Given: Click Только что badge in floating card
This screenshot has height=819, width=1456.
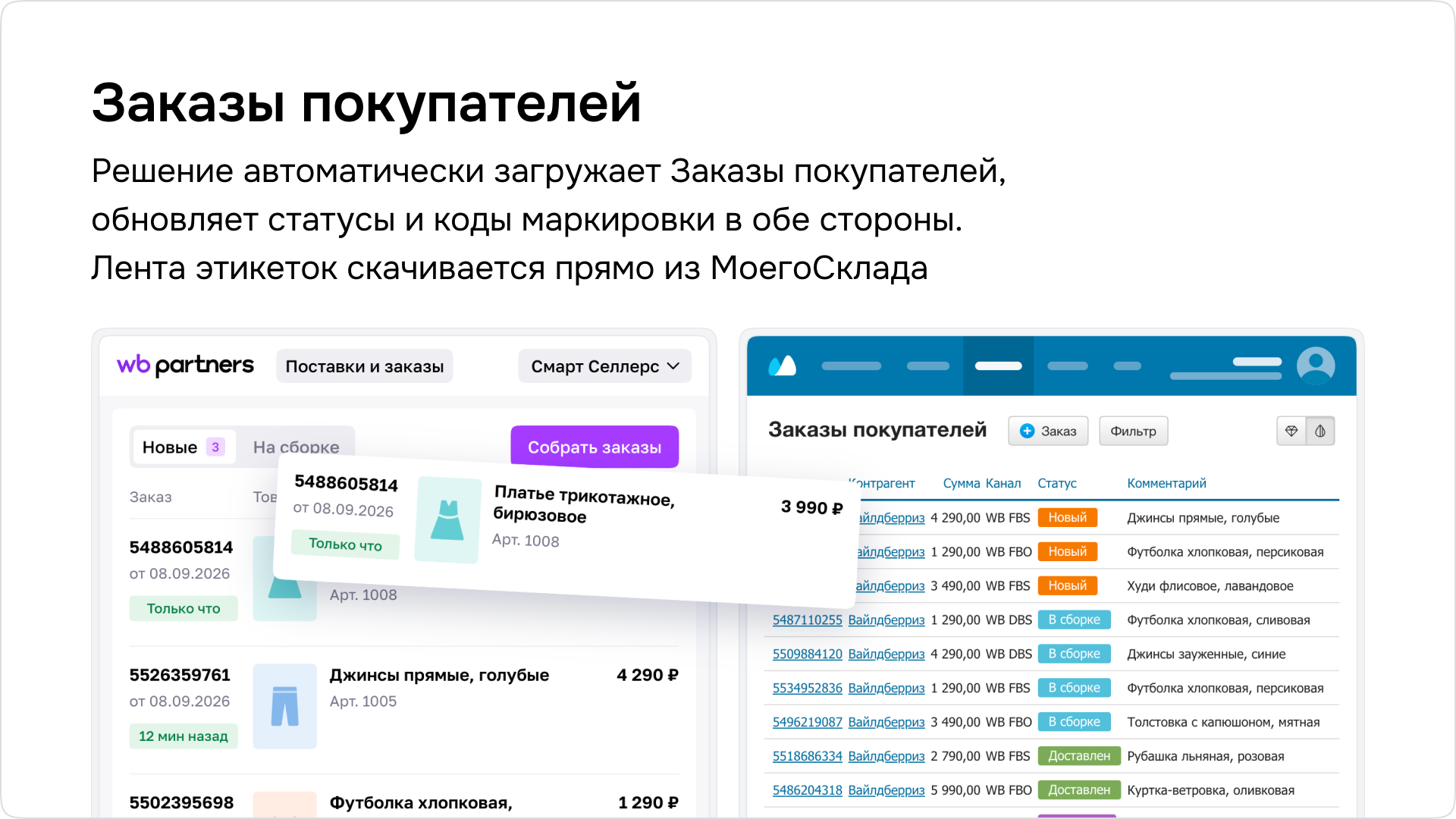Looking at the screenshot, I should pyautogui.click(x=345, y=544).
